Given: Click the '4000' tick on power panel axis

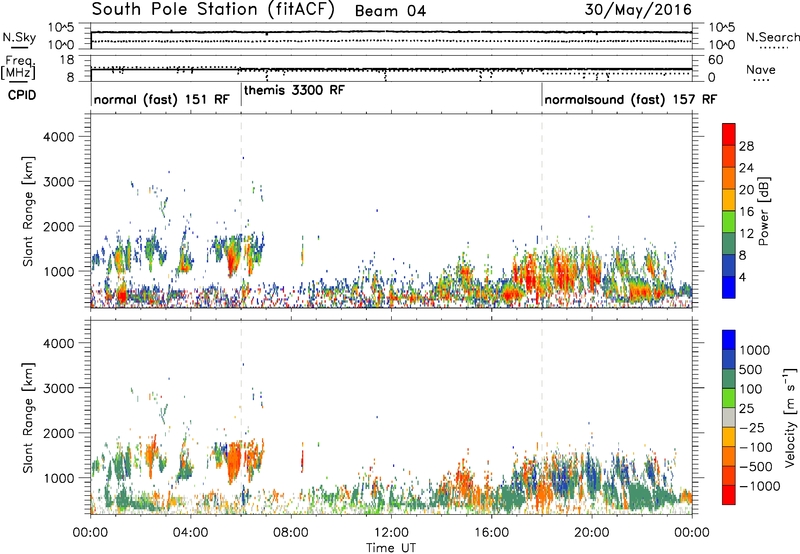Looking at the screenshot, I should [x=59, y=137].
